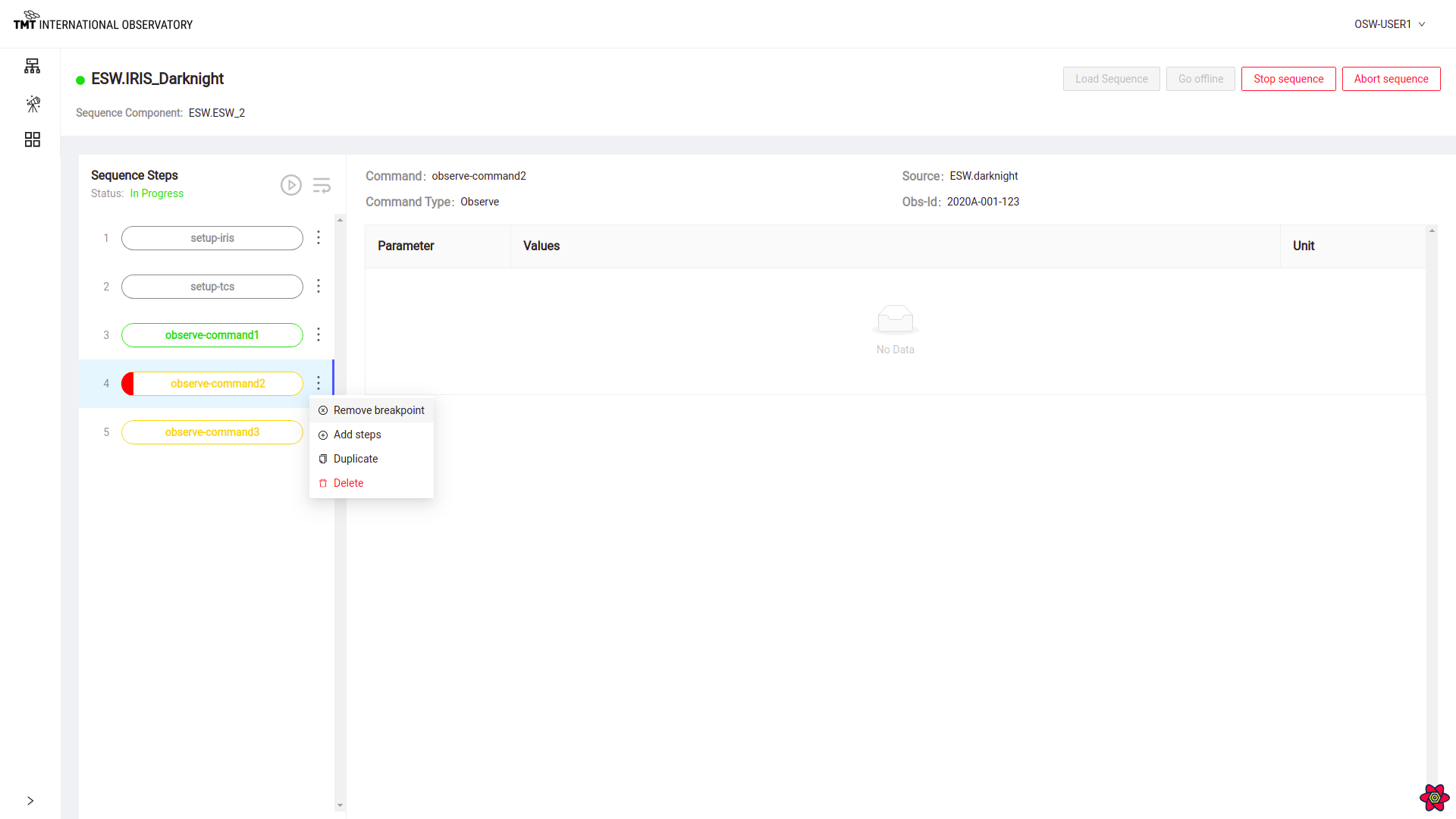Image resolution: width=1456 pixels, height=819 pixels.
Task: Select the observe-command3 step
Action: coord(212,432)
